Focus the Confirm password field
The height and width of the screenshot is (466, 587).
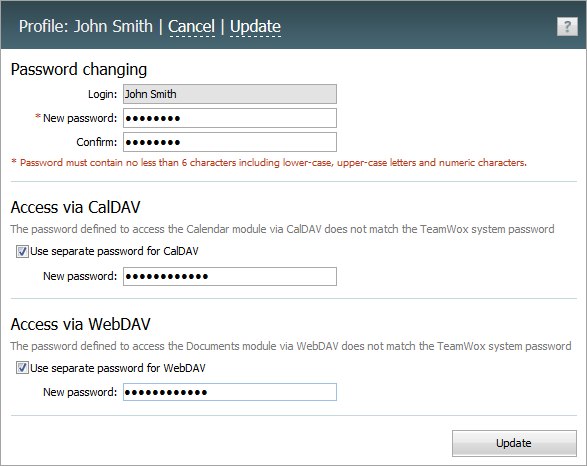tap(230, 142)
